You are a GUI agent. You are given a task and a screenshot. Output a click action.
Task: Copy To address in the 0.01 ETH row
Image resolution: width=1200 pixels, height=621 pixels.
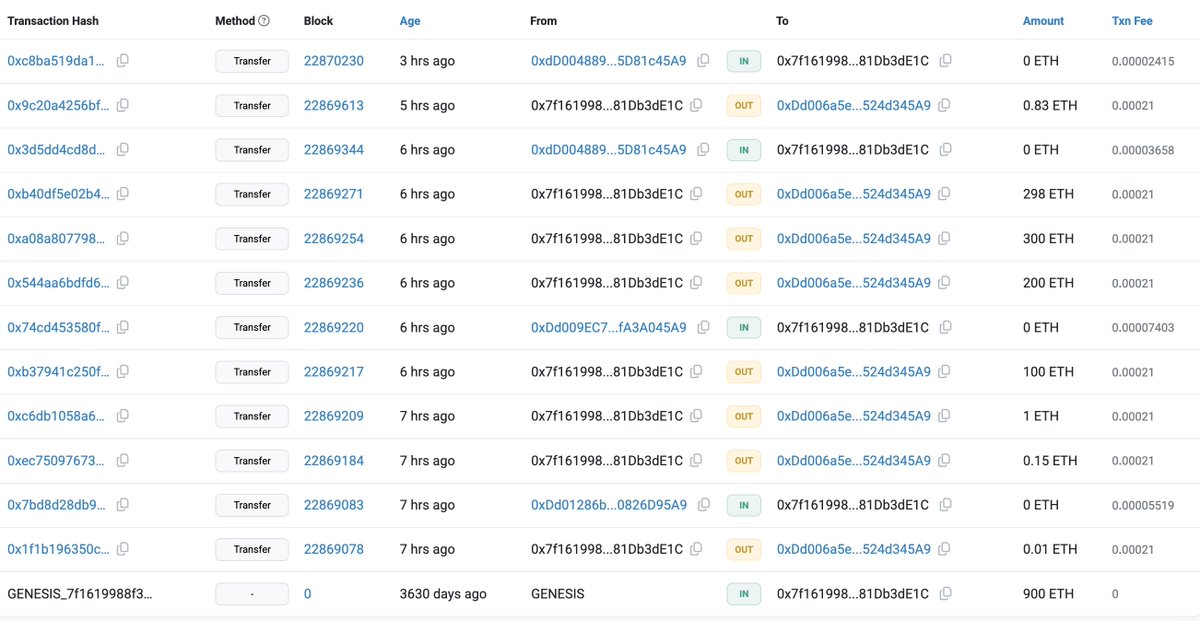pos(945,549)
